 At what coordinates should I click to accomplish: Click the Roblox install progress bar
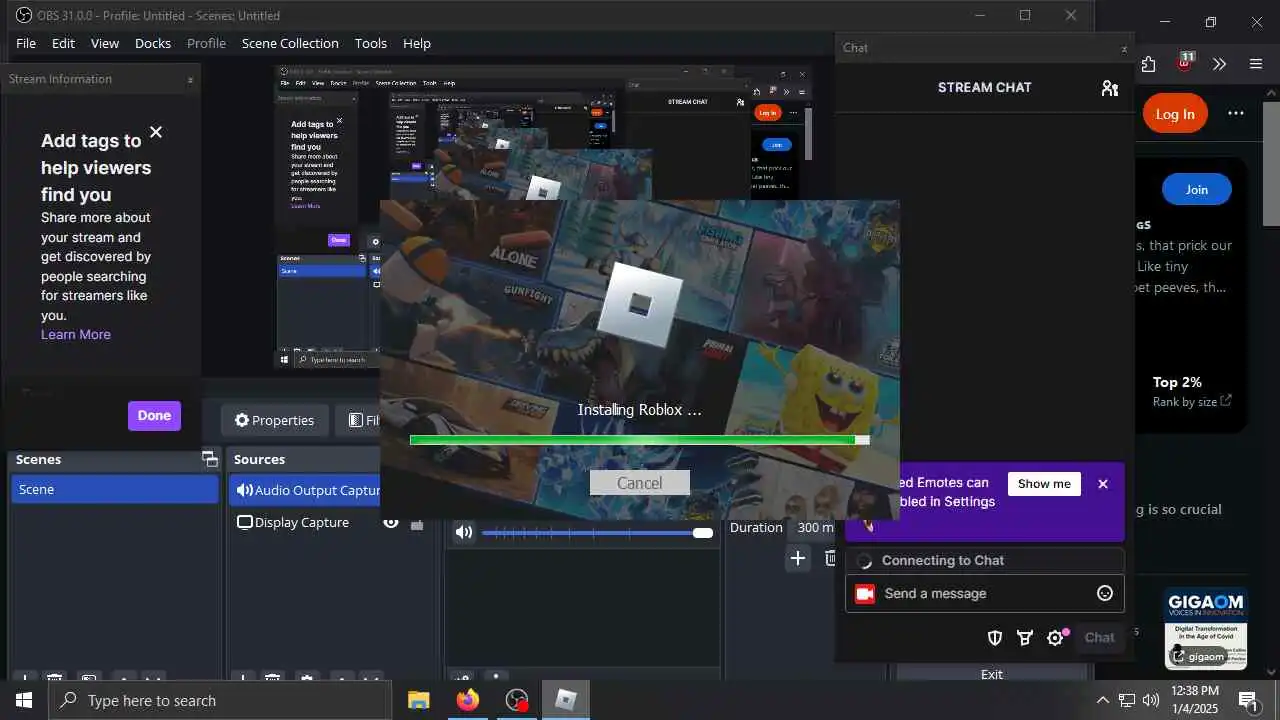(639, 440)
